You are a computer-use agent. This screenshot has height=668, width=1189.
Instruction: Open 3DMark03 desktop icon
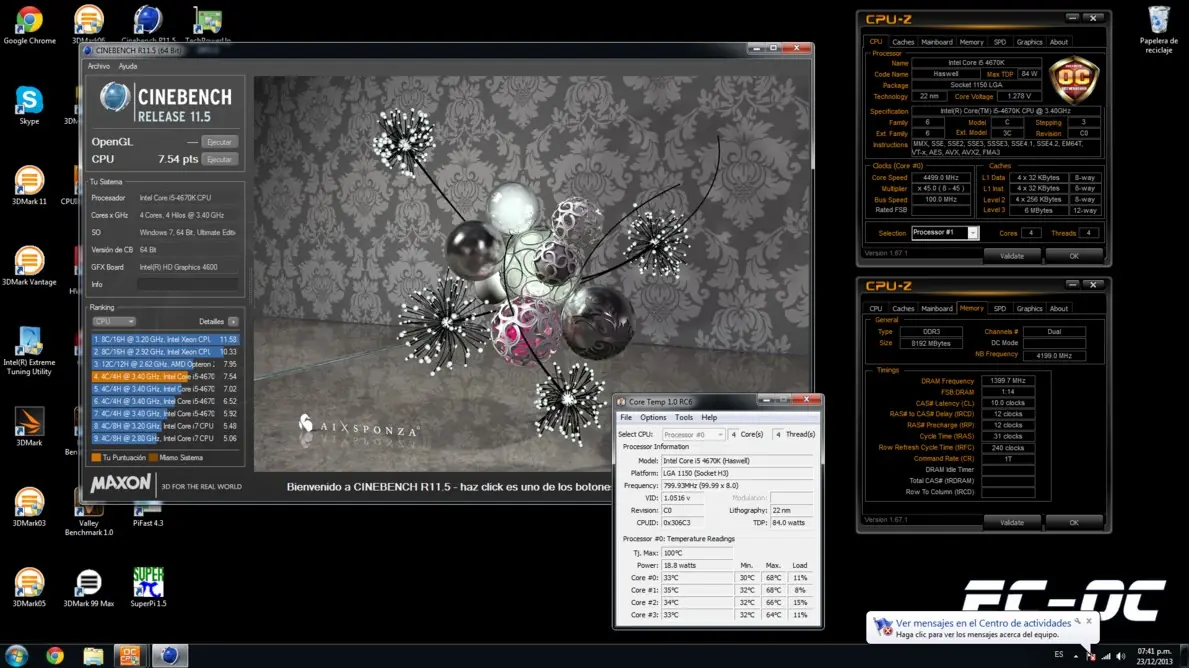click(x=29, y=507)
